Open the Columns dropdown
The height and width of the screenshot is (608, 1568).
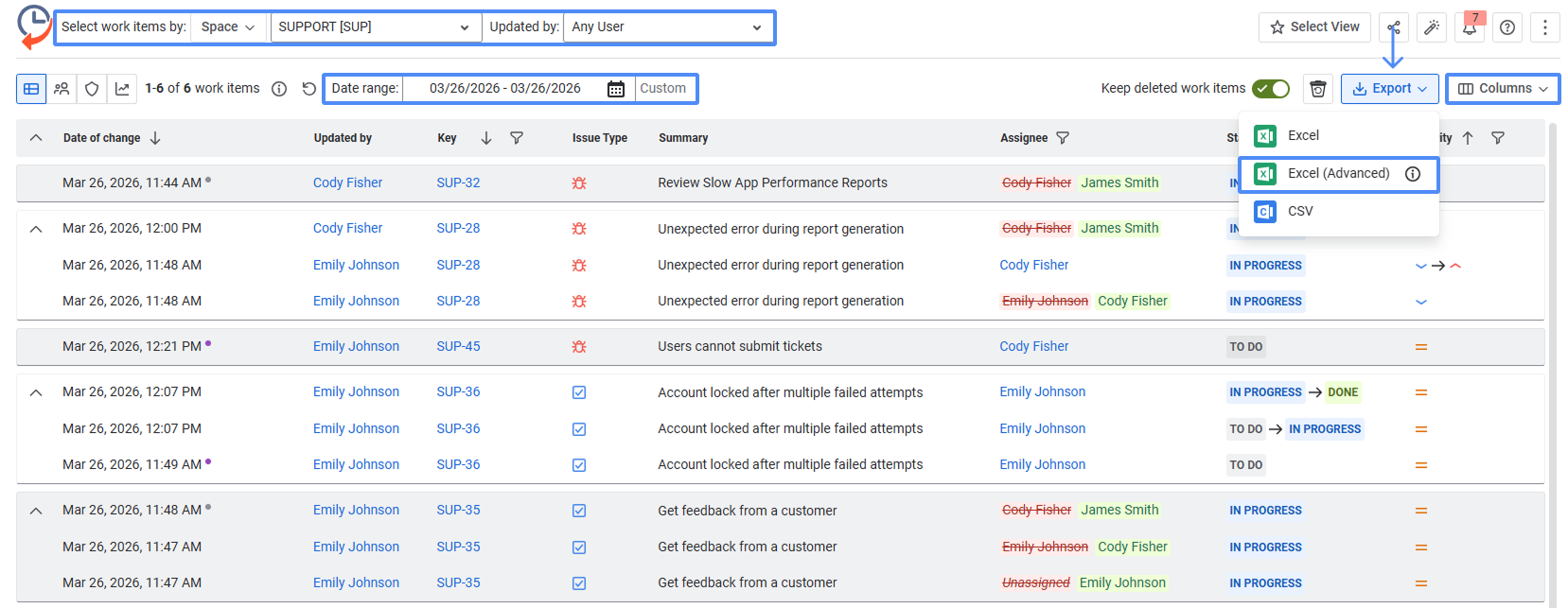coord(1503,89)
